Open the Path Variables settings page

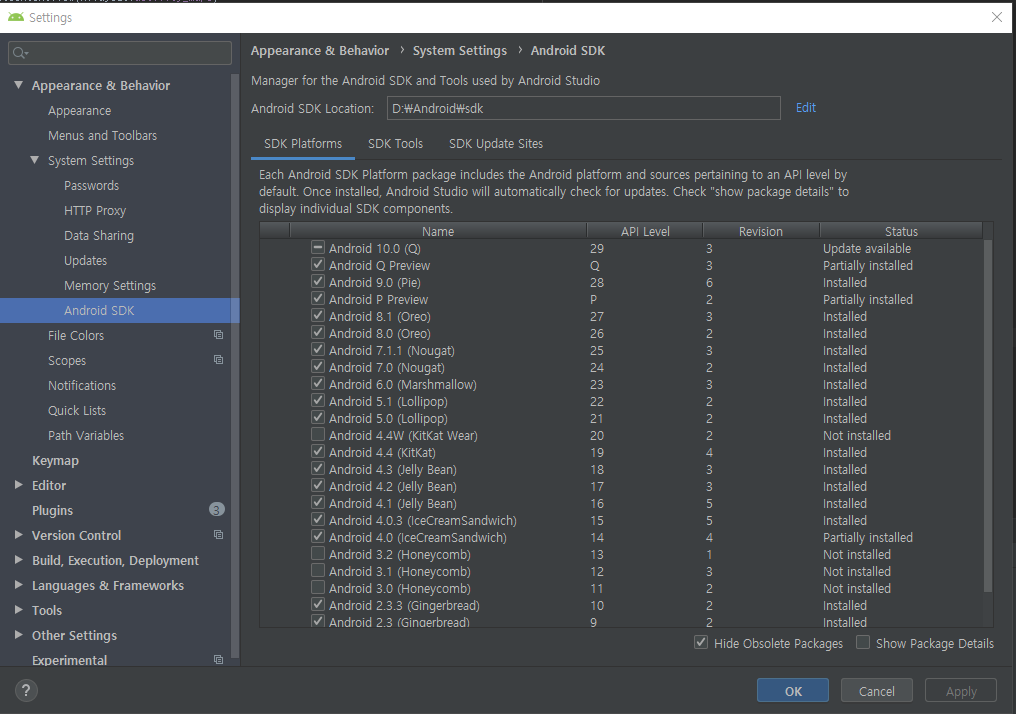coord(86,435)
